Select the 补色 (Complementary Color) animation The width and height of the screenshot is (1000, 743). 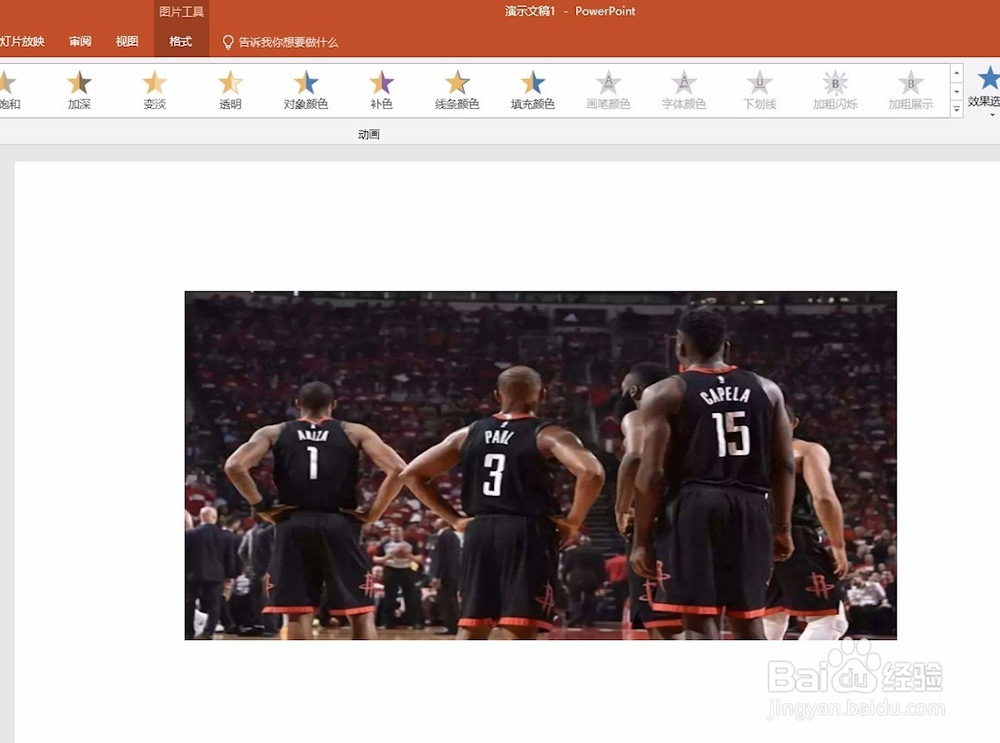[x=381, y=90]
